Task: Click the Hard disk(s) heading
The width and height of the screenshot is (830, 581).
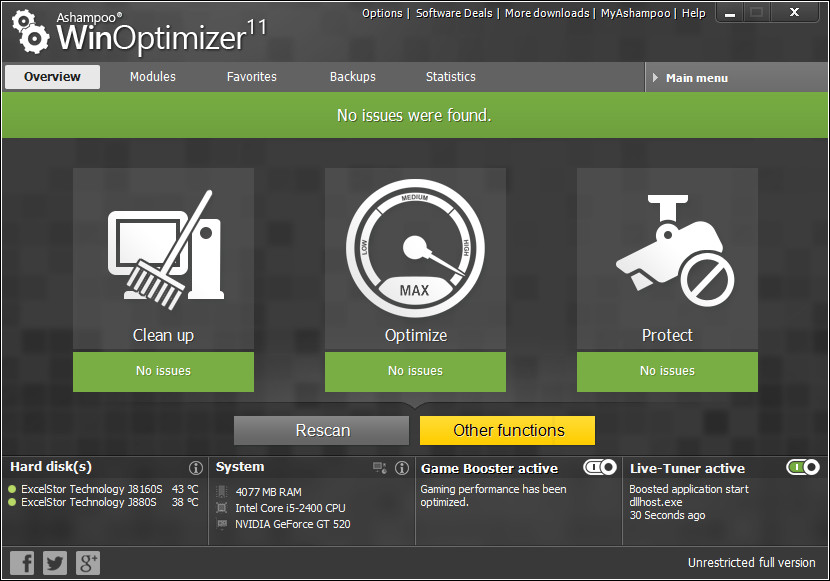Action: (x=51, y=467)
